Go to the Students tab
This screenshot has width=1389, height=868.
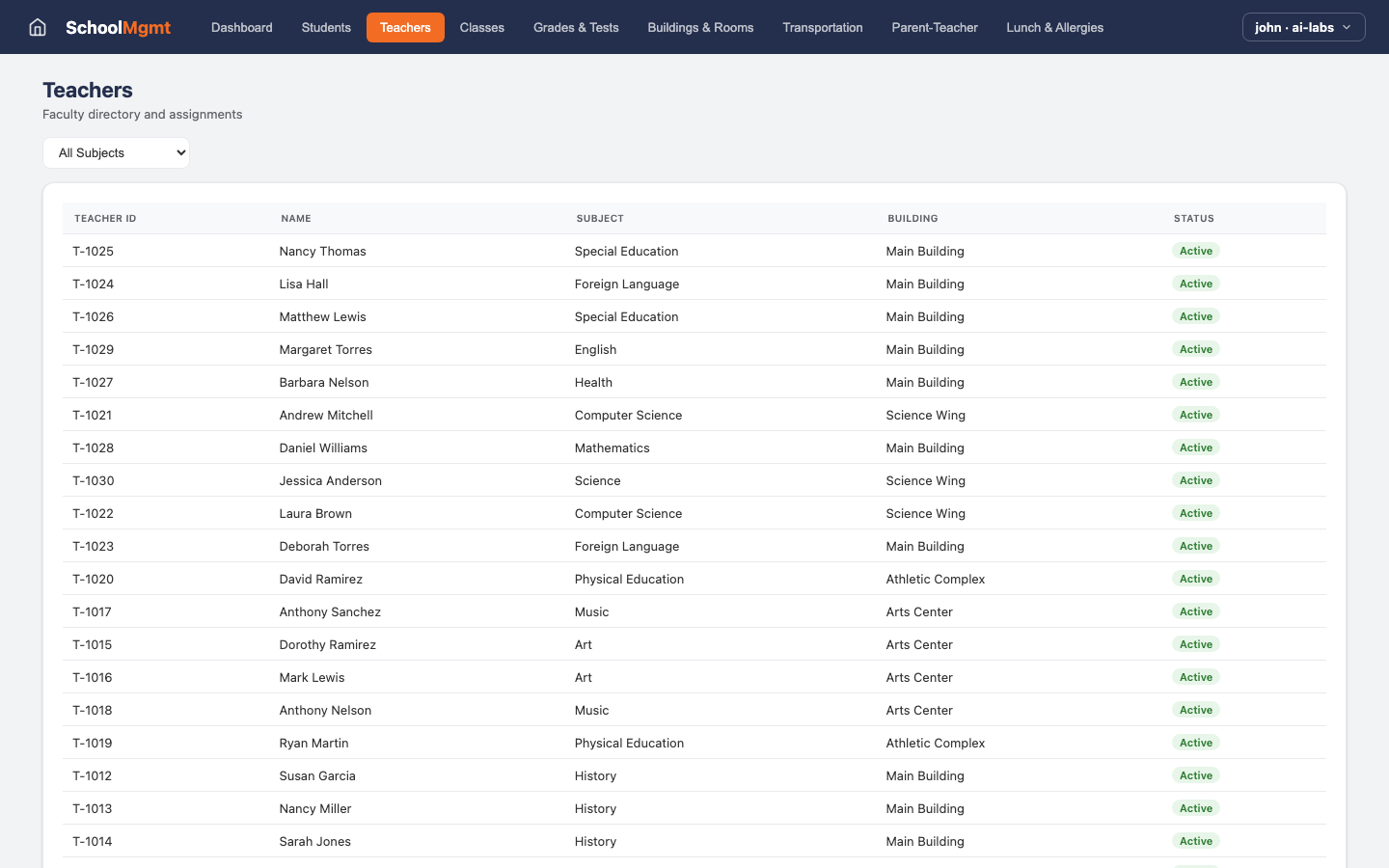point(326,27)
